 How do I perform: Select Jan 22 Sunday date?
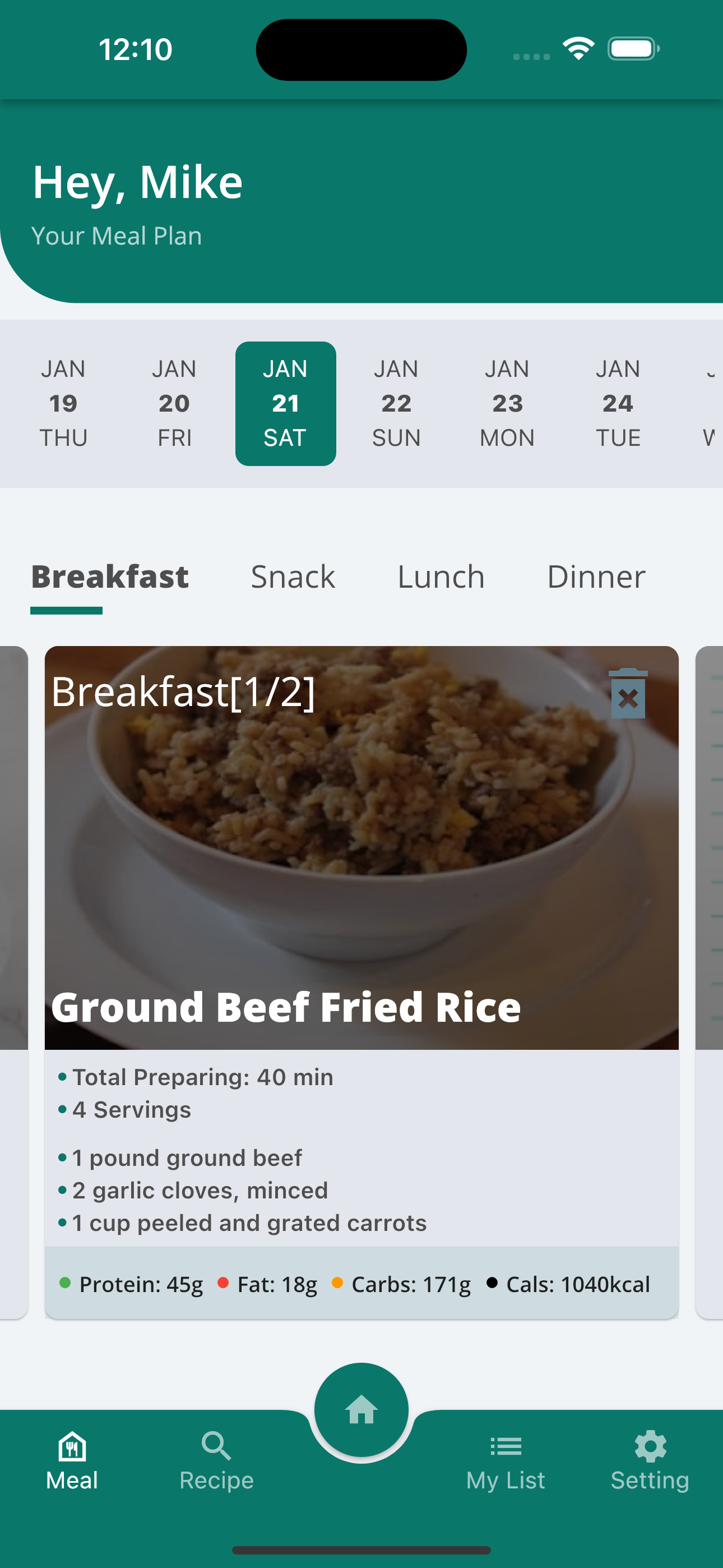pyautogui.click(x=396, y=403)
